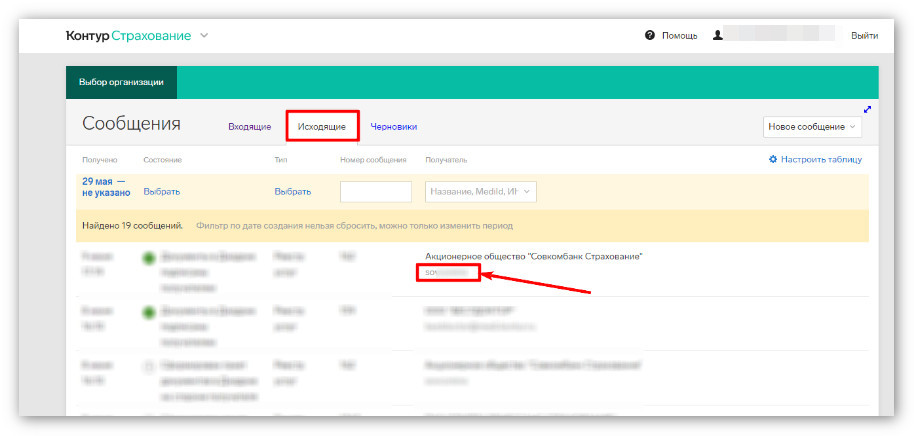Click green status dot of second message
This screenshot has width=914, height=436.
point(149,312)
